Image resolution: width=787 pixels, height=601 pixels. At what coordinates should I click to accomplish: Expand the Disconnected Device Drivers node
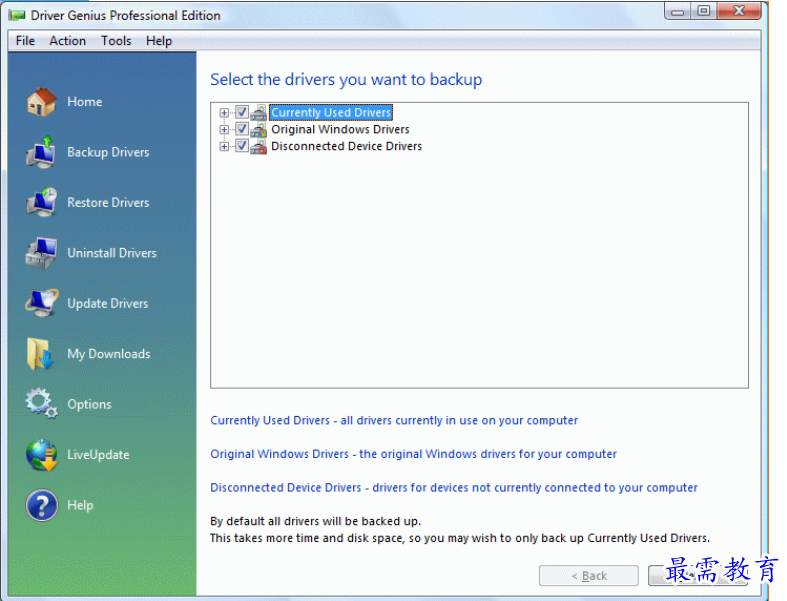tap(225, 146)
